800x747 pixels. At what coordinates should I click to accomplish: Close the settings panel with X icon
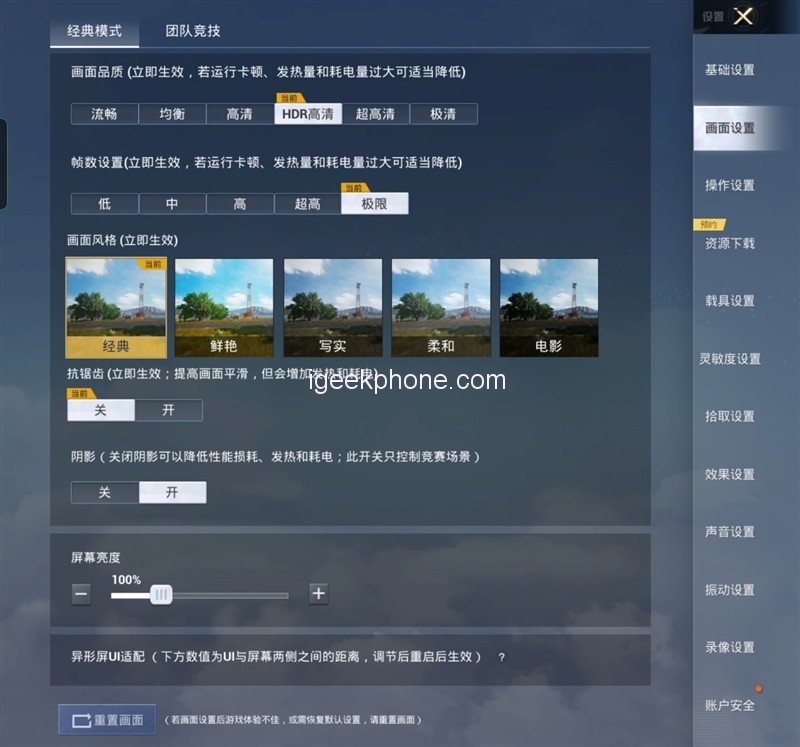[743, 16]
